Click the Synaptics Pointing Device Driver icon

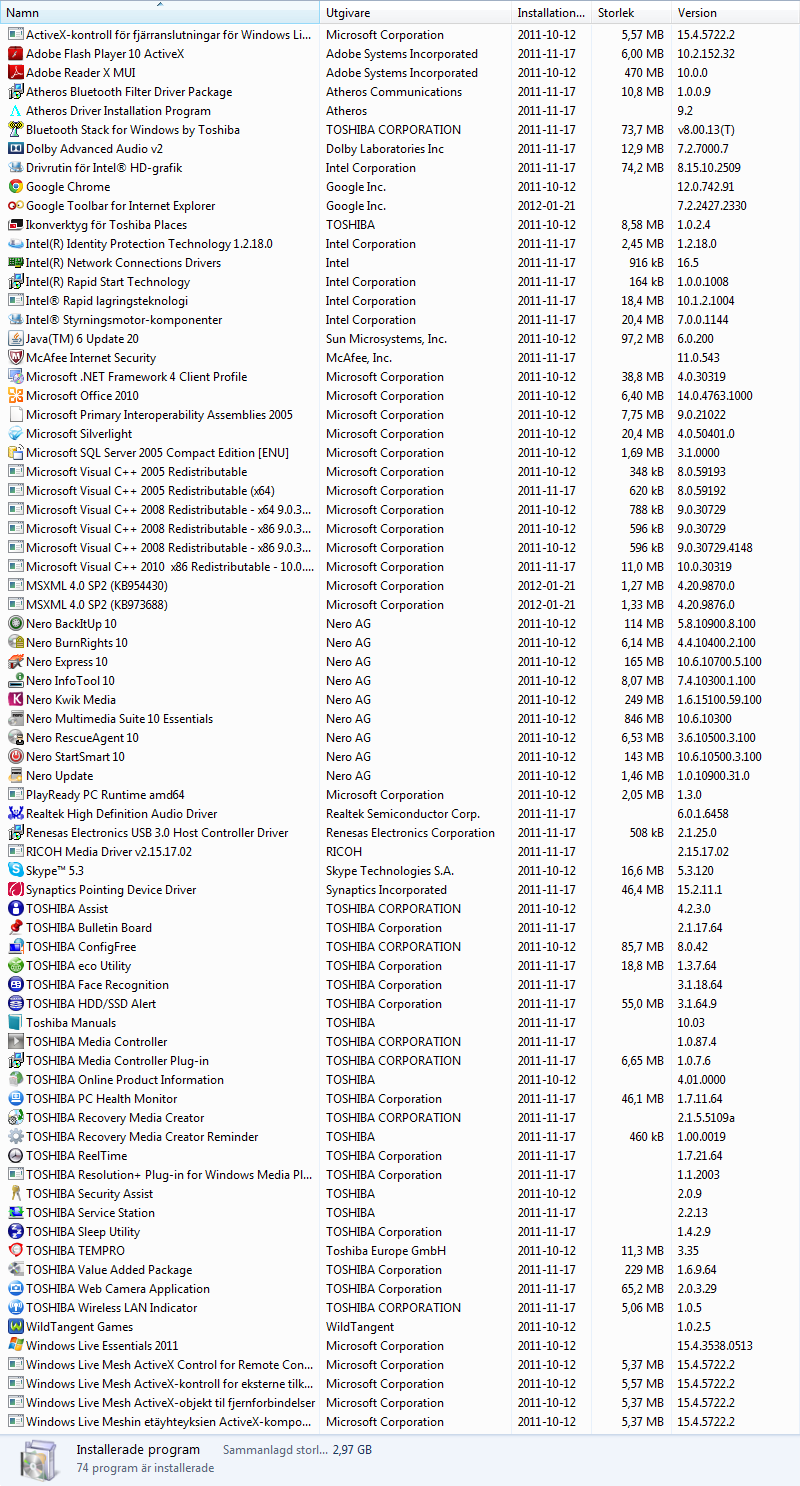tap(16, 890)
